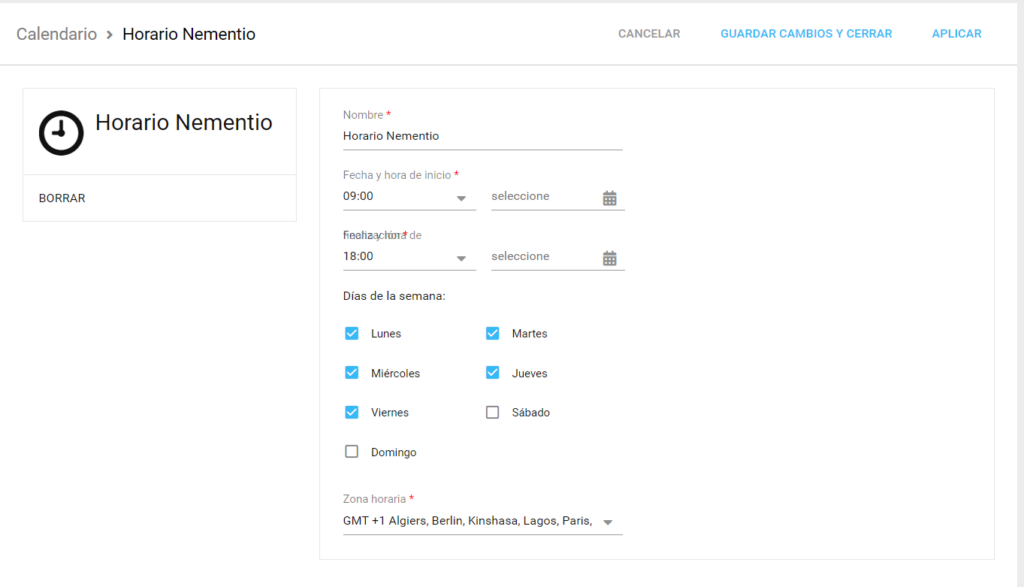Open the end date calendar picker icon
This screenshot has width=1024, height=587.
pos(610,257)
